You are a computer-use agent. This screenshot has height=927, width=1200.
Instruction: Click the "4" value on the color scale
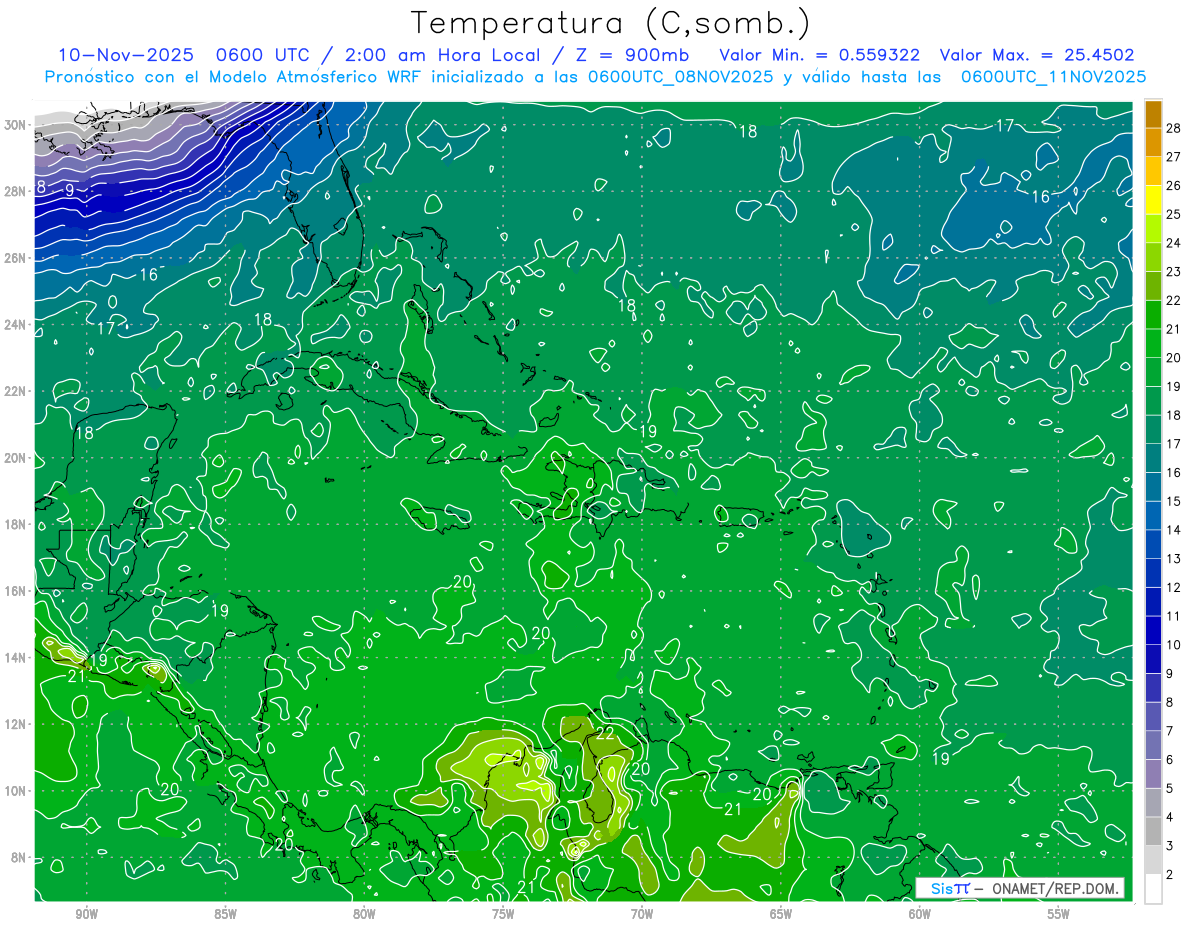pyautogui.click(x=1170, y=817)
